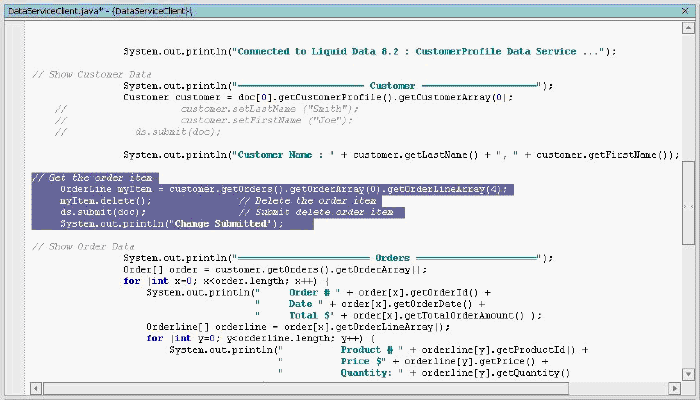Click the horizontal scrollbar right arrow

[675, 388]
